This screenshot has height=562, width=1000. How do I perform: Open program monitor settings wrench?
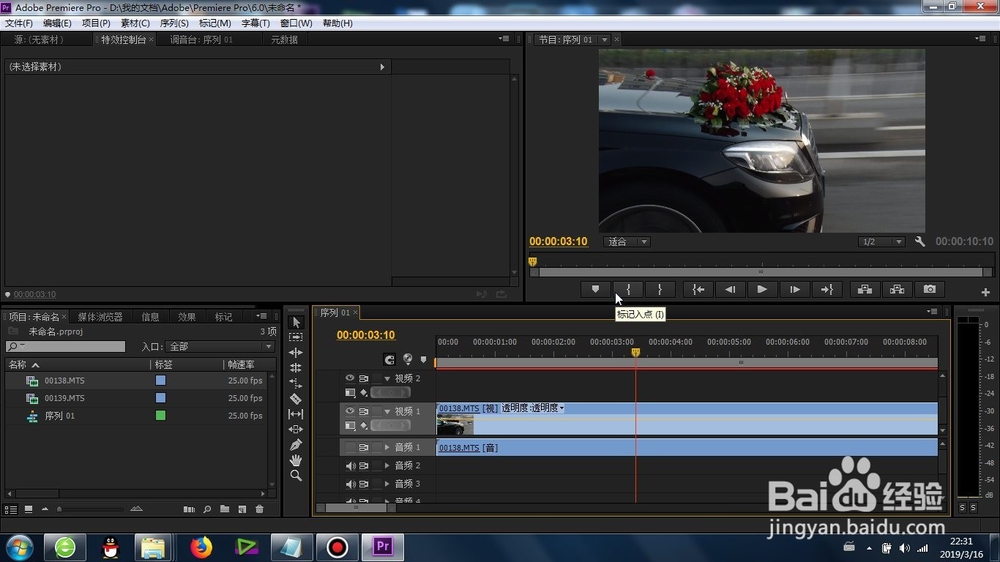click(x=920, y=242)
